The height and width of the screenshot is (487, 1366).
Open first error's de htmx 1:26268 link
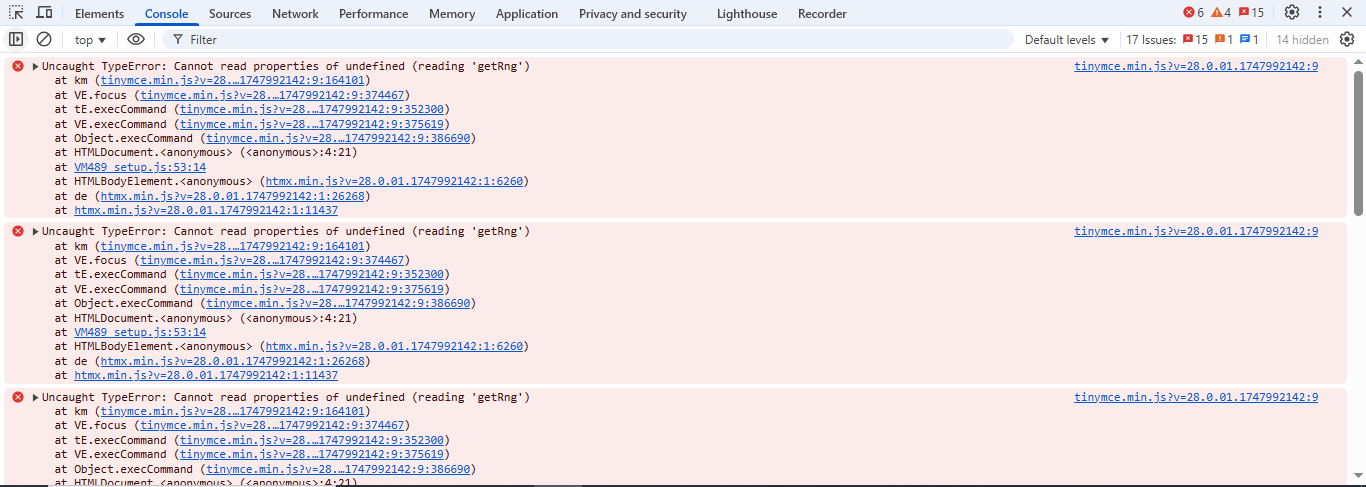pyautogui.click(x=232, y=196)
